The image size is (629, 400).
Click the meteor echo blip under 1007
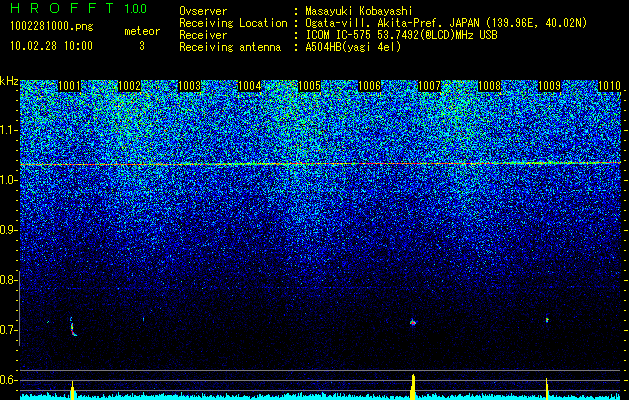point(413,322)
